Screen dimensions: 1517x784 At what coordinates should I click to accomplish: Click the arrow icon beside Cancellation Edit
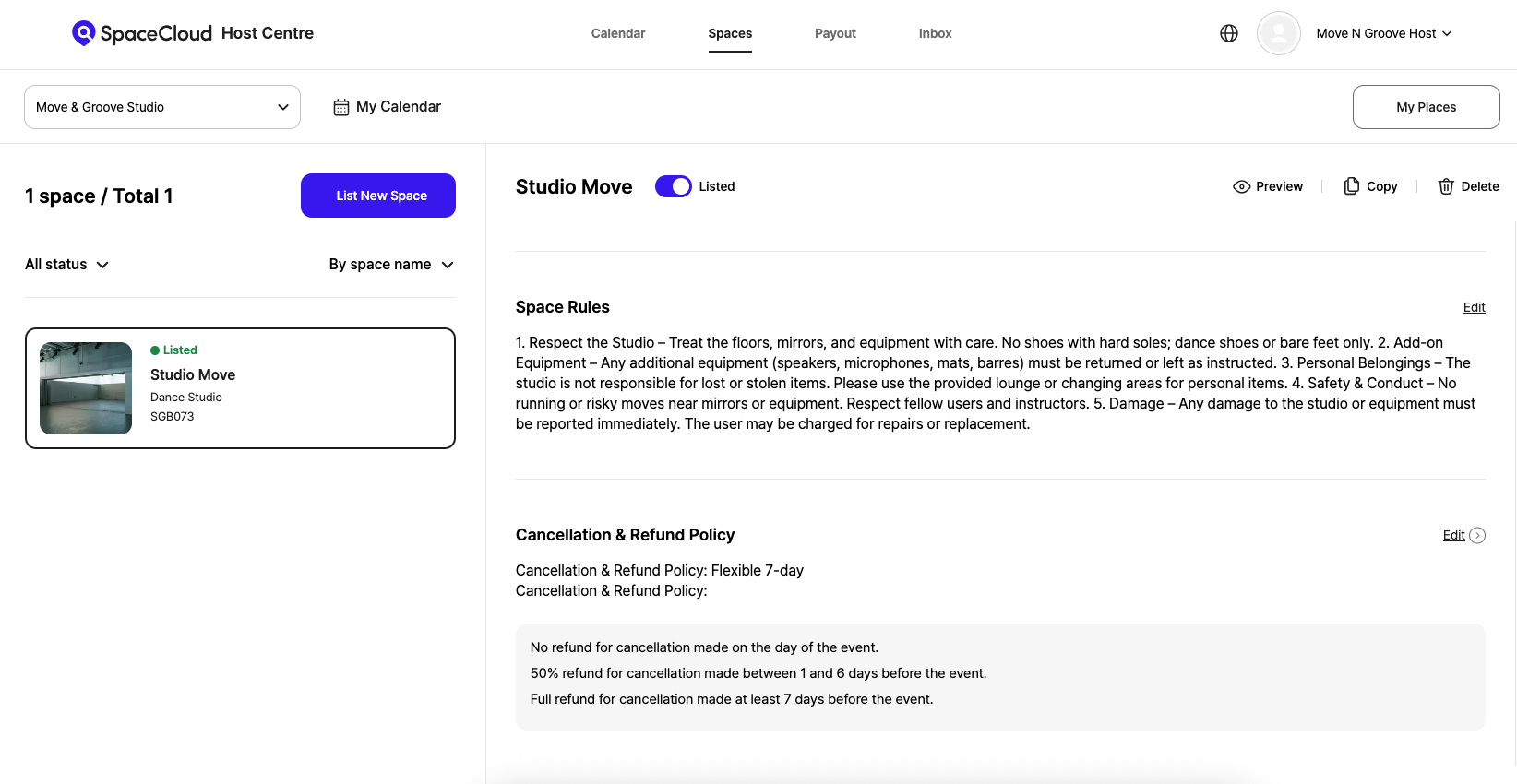pos(1477,535)
